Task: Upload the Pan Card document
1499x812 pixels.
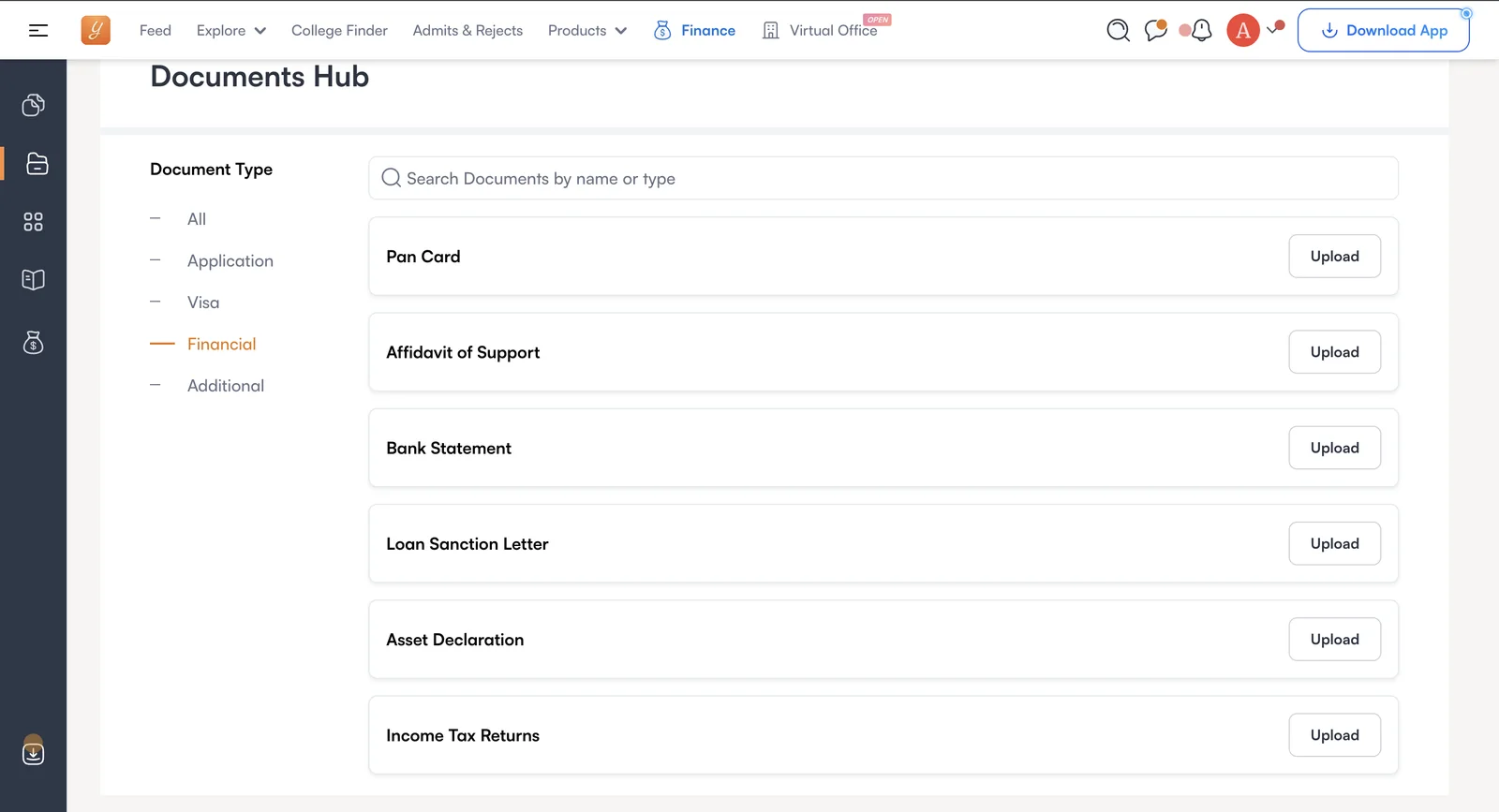Action: pyautogui.click(x=1335, y=257)
